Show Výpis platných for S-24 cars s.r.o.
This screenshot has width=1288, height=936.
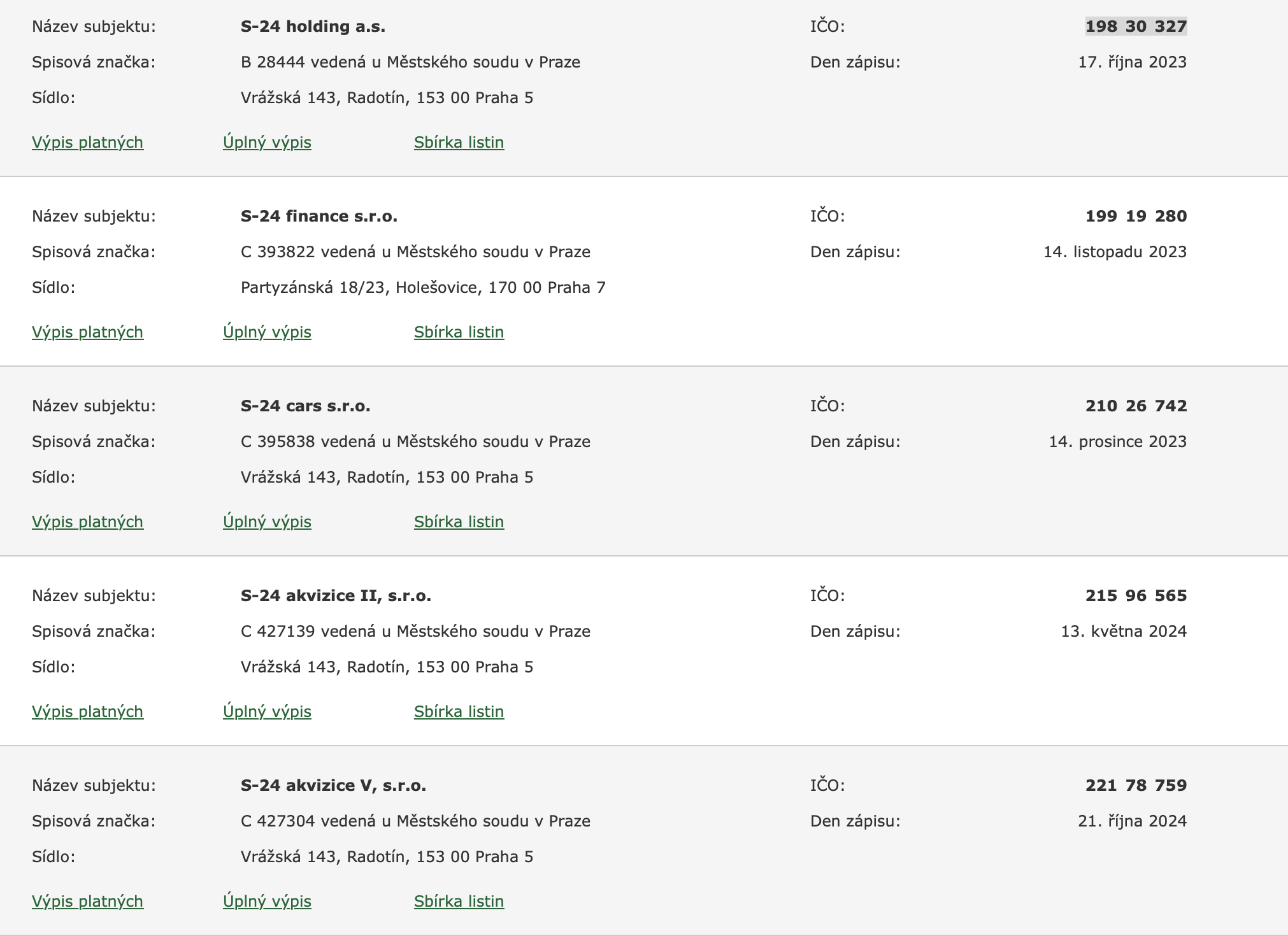[x=87, y=521]
